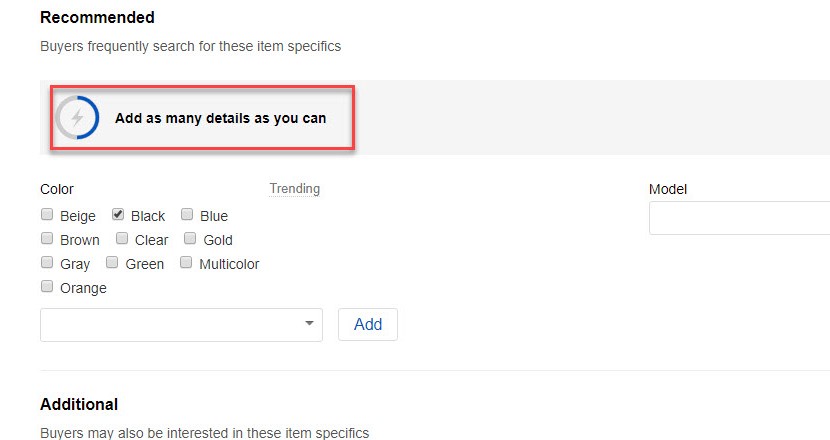Tick the Blue color checkbox

coord(187,214)
